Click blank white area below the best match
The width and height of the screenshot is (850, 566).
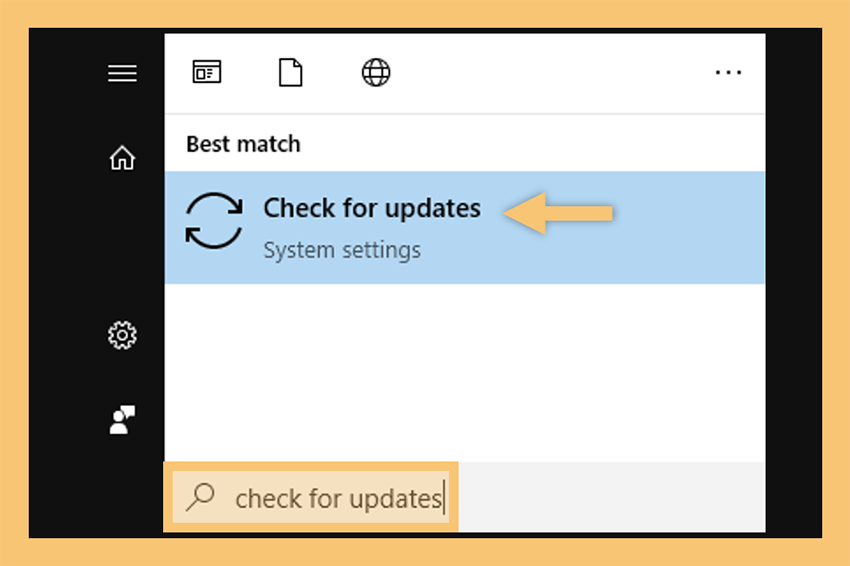pyautogui.click(x=465, y=373)
